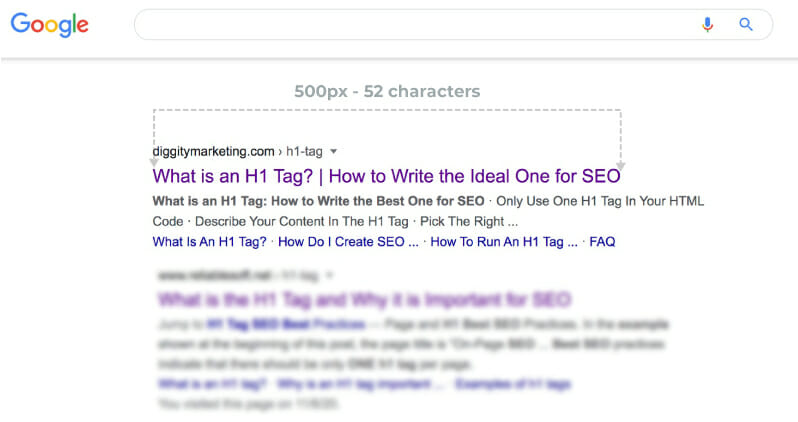Click 'H1 Tag SEO Best Practices' jump link
Image resolution: width=798 pixels, height=422 pixels.
click(x=283, y=325)
